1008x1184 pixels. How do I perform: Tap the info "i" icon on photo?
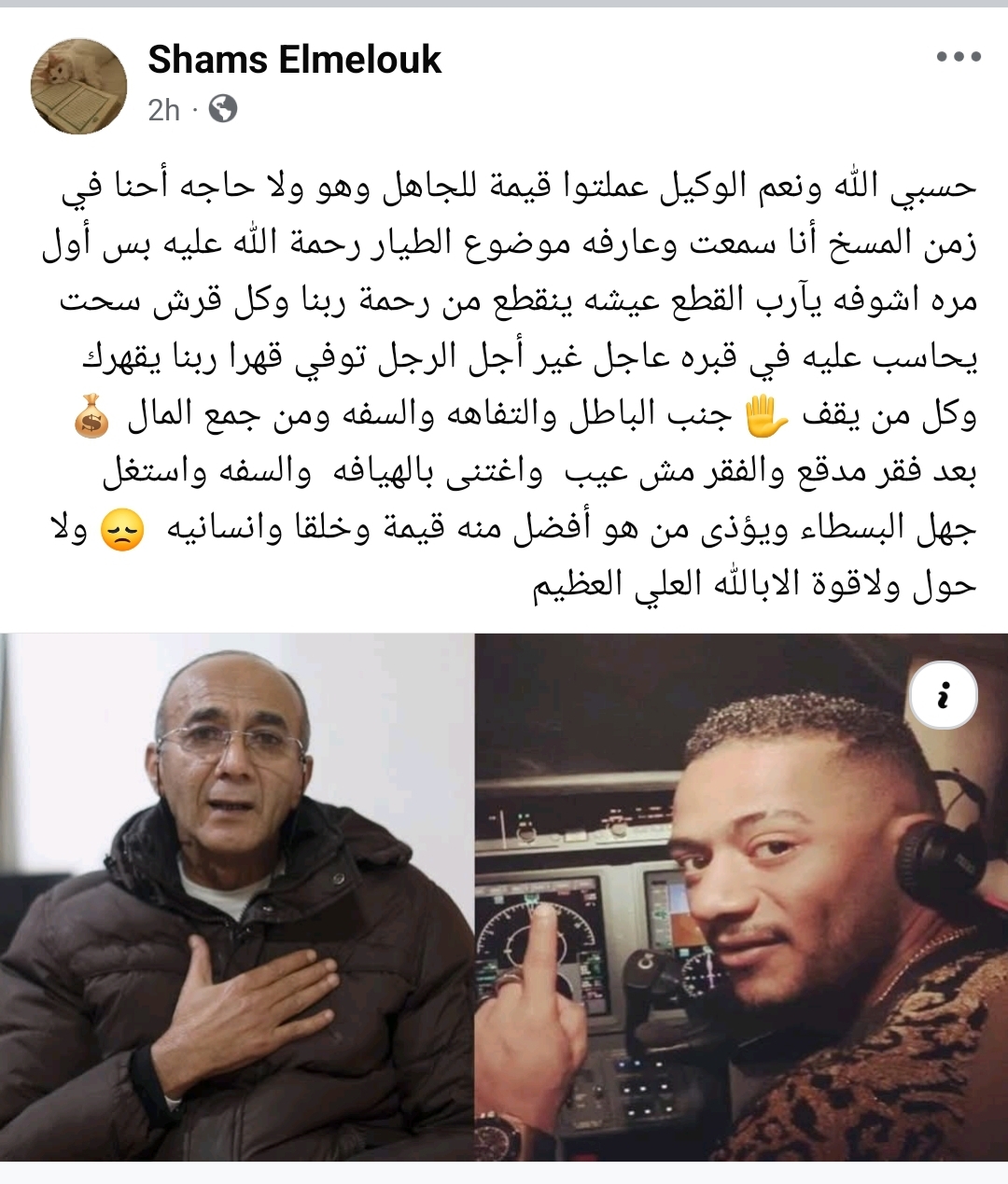[944, 696]
